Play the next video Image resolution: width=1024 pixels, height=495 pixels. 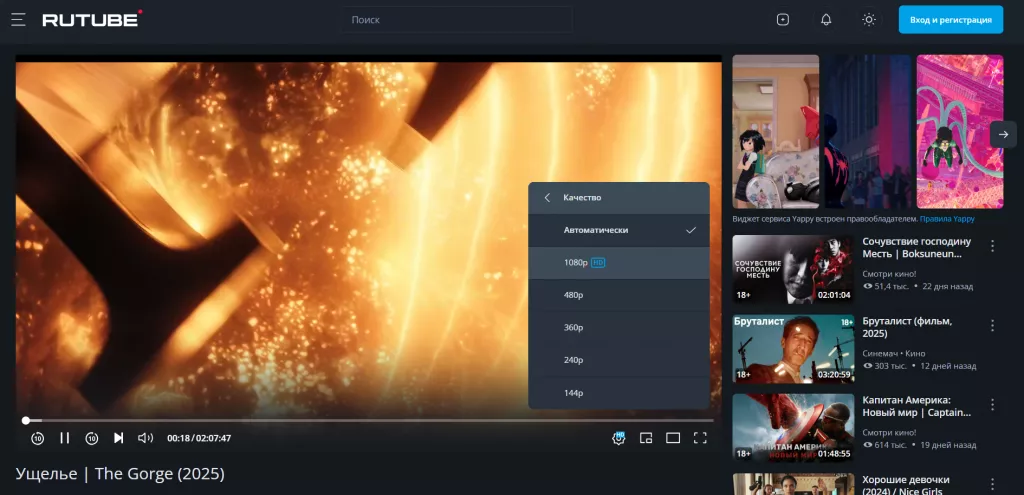pos(118,438)
